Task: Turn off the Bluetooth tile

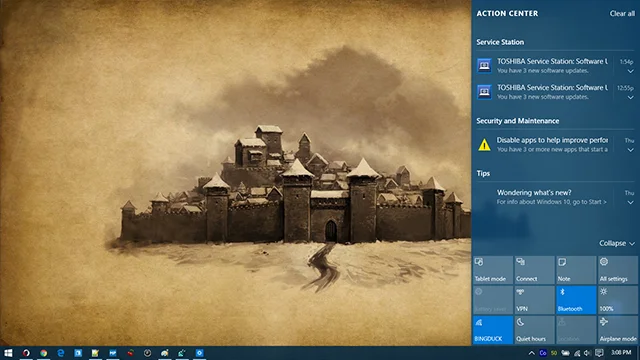Action: pos(576,300)
